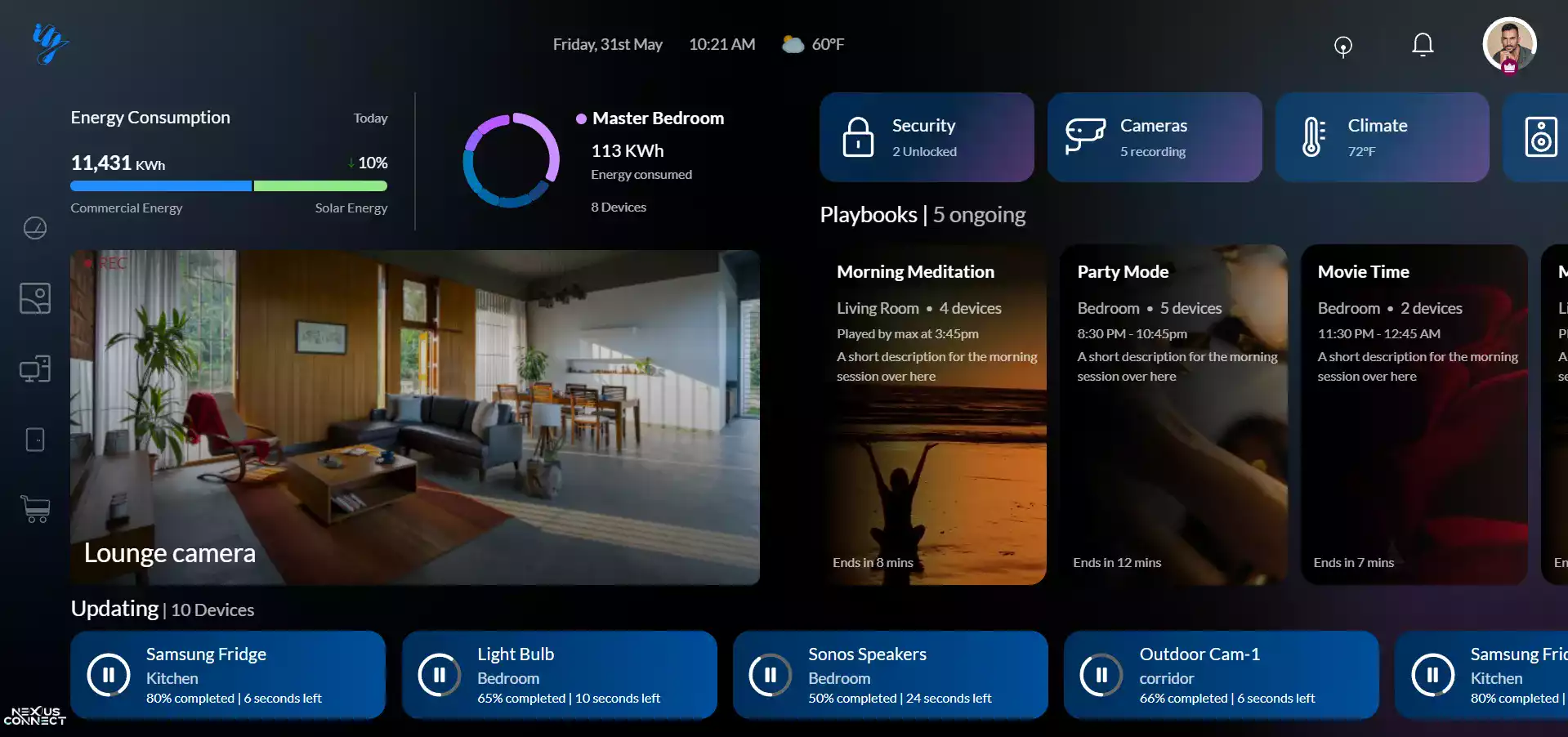The image size is (1568, 737).
Task: Click the location pin icon
Action: click(x=1342, y=47)
